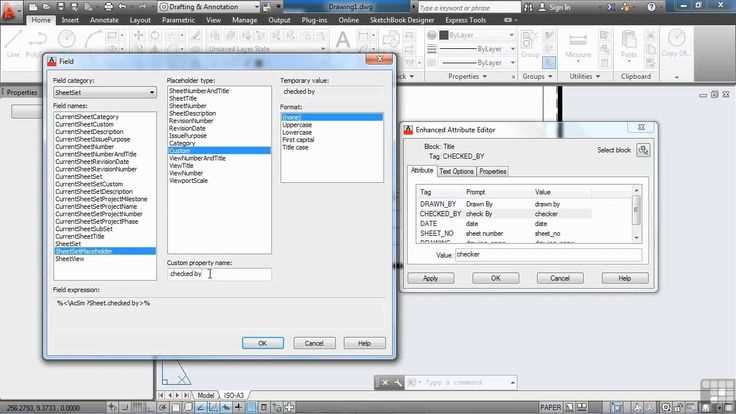Expand the Utilities ribbon panel
The image size is (736, 414).
coord(584,76)
